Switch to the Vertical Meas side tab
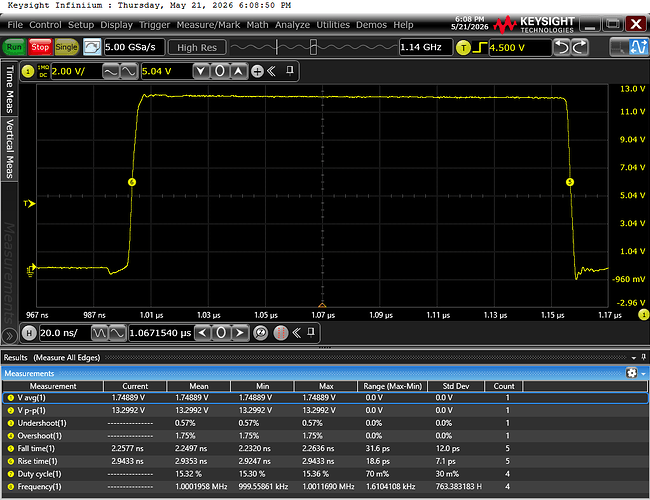650x500 pixels. (x=9, y=148)
